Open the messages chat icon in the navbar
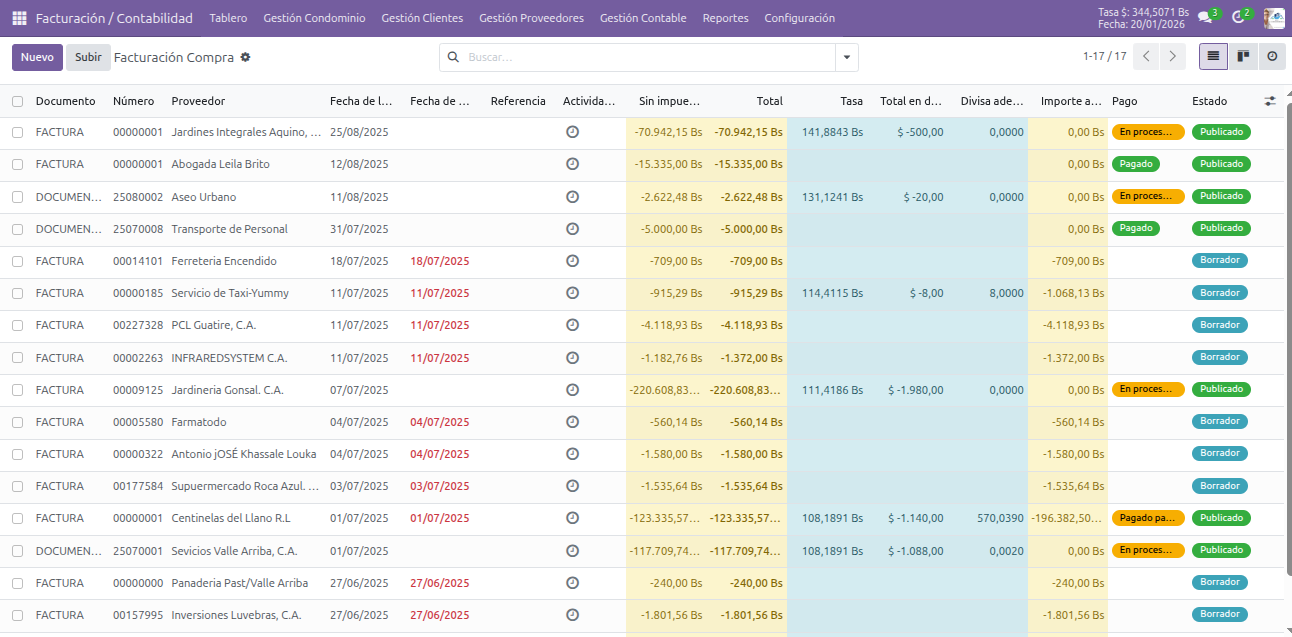Image resolution: width=1292 pixels, height=637 pixels. [x=1205, y=17]
